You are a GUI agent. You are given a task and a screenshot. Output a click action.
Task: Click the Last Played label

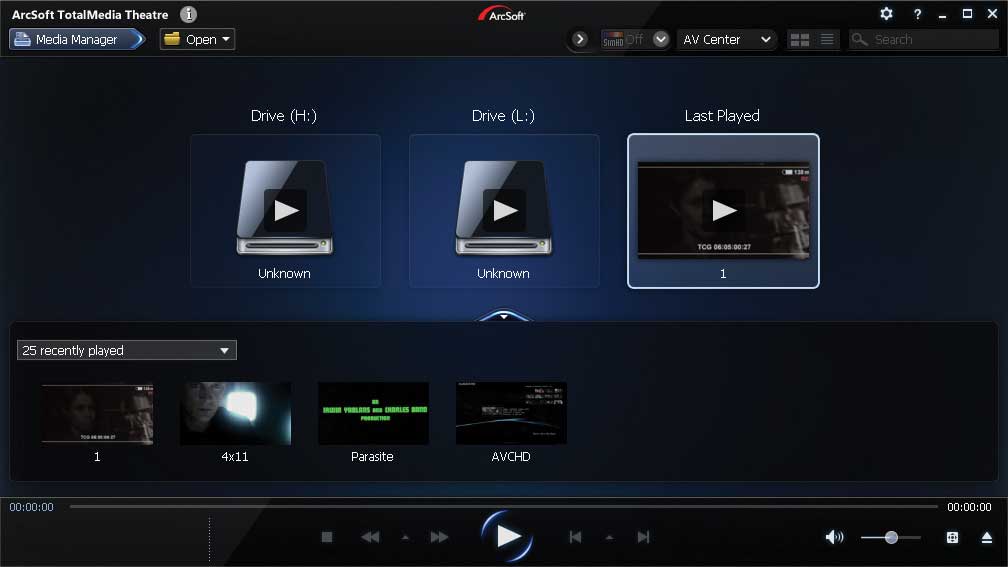[x=722, y=116]
